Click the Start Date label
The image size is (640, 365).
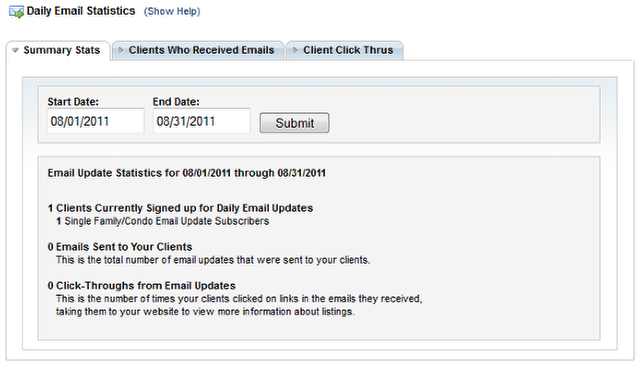pos(73,102)
